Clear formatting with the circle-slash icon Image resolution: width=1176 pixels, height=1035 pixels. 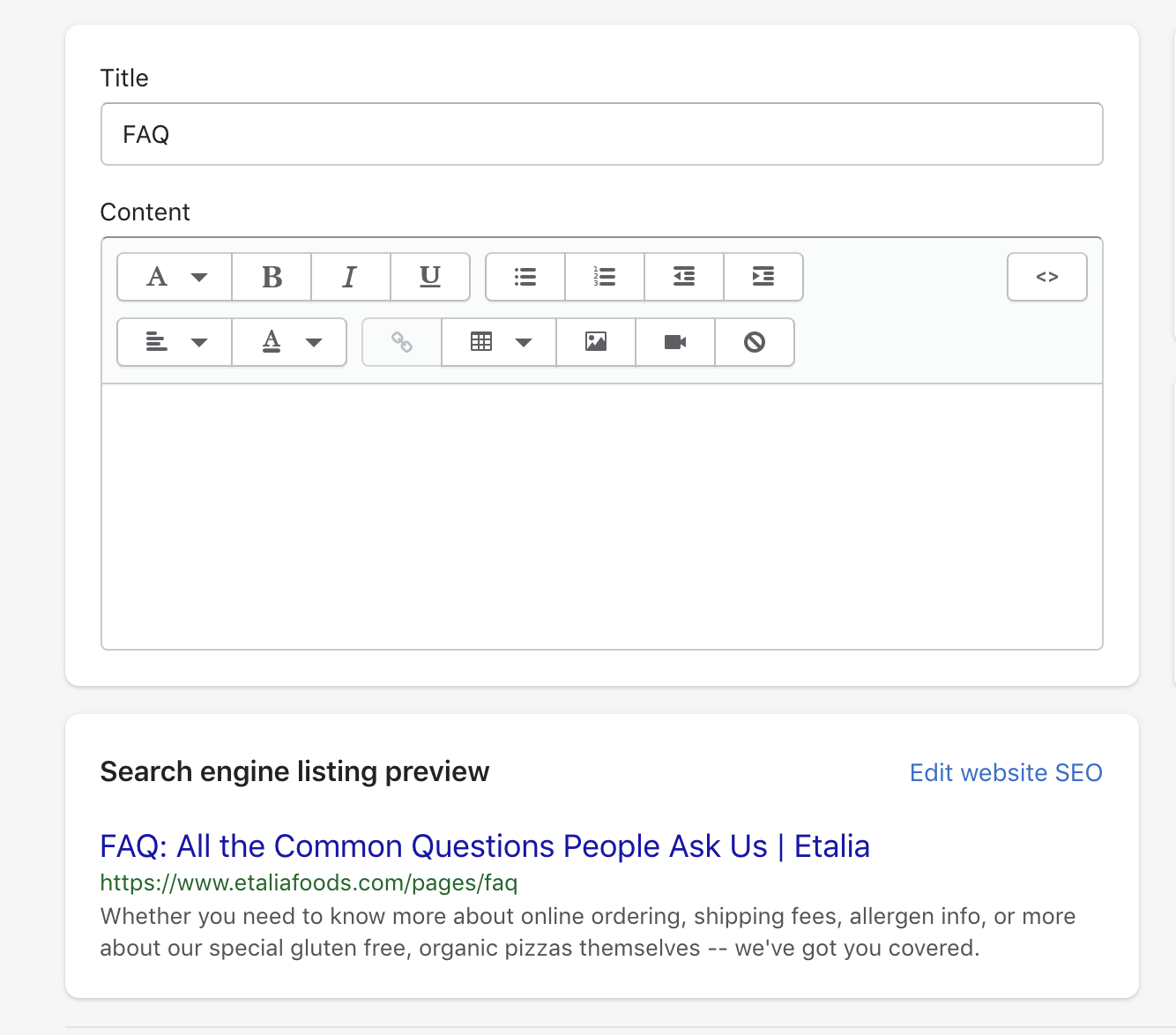(755, 342)
